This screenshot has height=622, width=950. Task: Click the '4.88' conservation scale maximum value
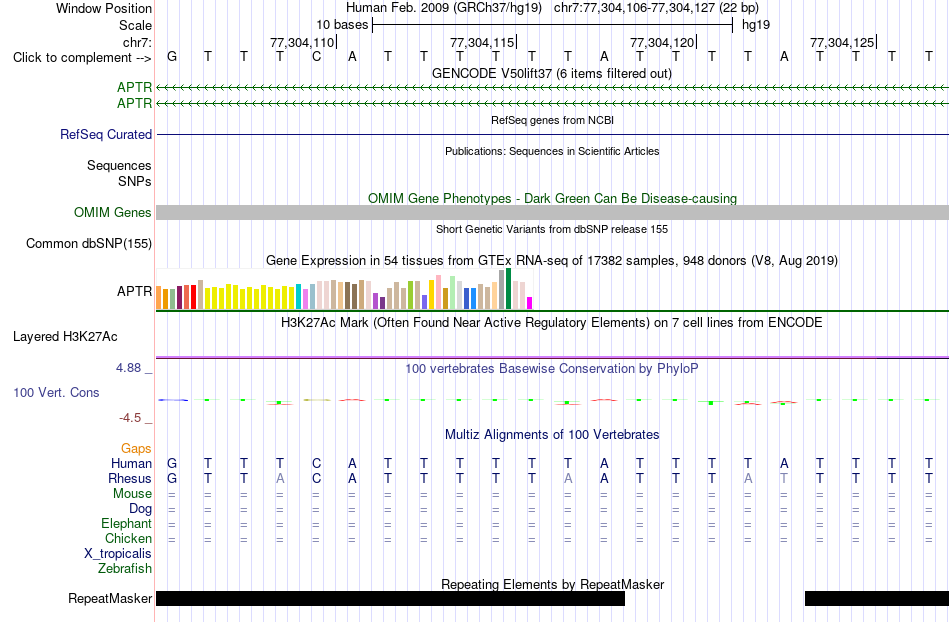[128, 368]
